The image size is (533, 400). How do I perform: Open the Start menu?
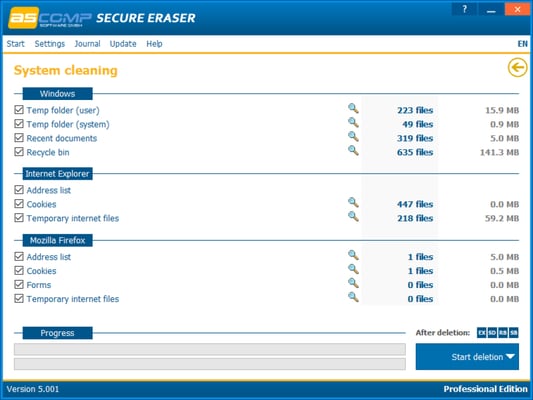click(x=16, y=44)
